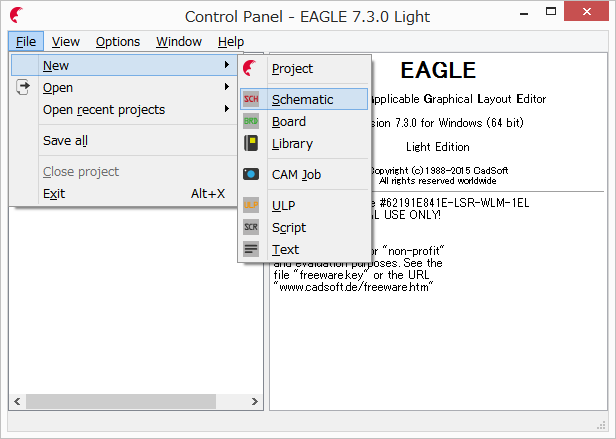The height and width of the screenshot is (439, 616).
Task: Open the Help menu
Action: click(x=231, y=41)
